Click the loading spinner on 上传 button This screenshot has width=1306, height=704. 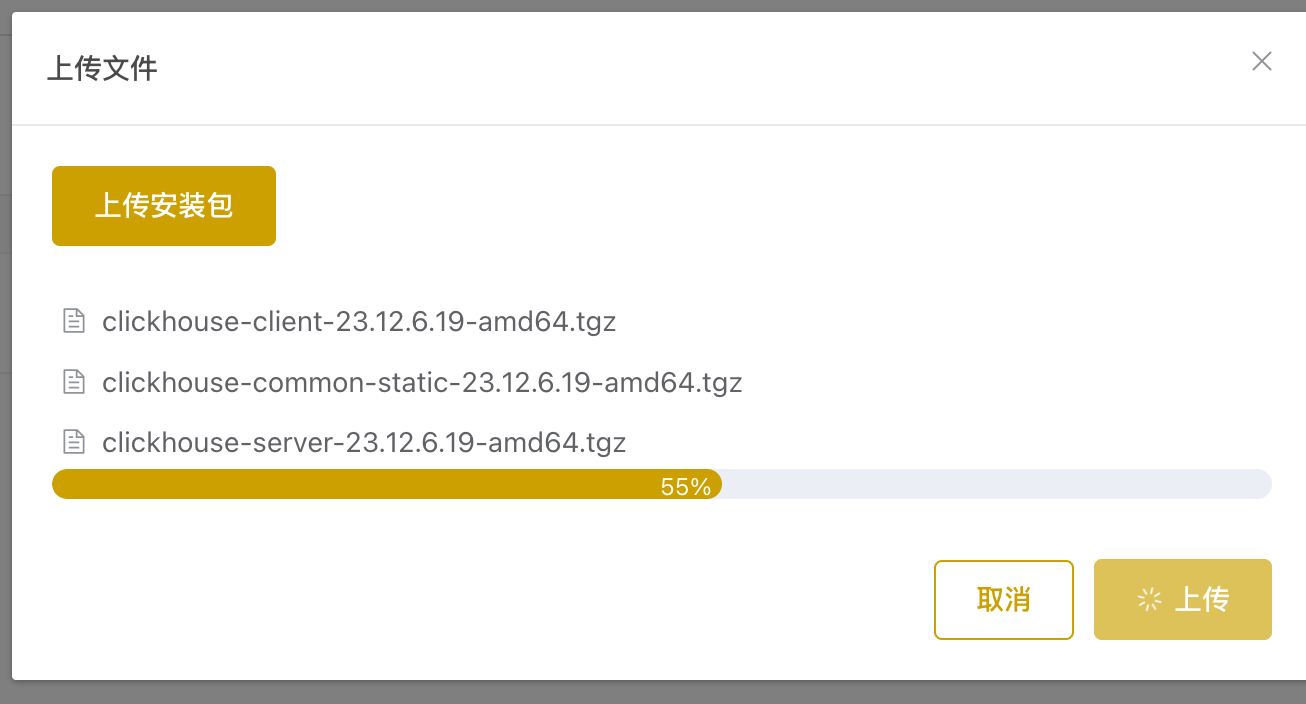pos(1150,599)
